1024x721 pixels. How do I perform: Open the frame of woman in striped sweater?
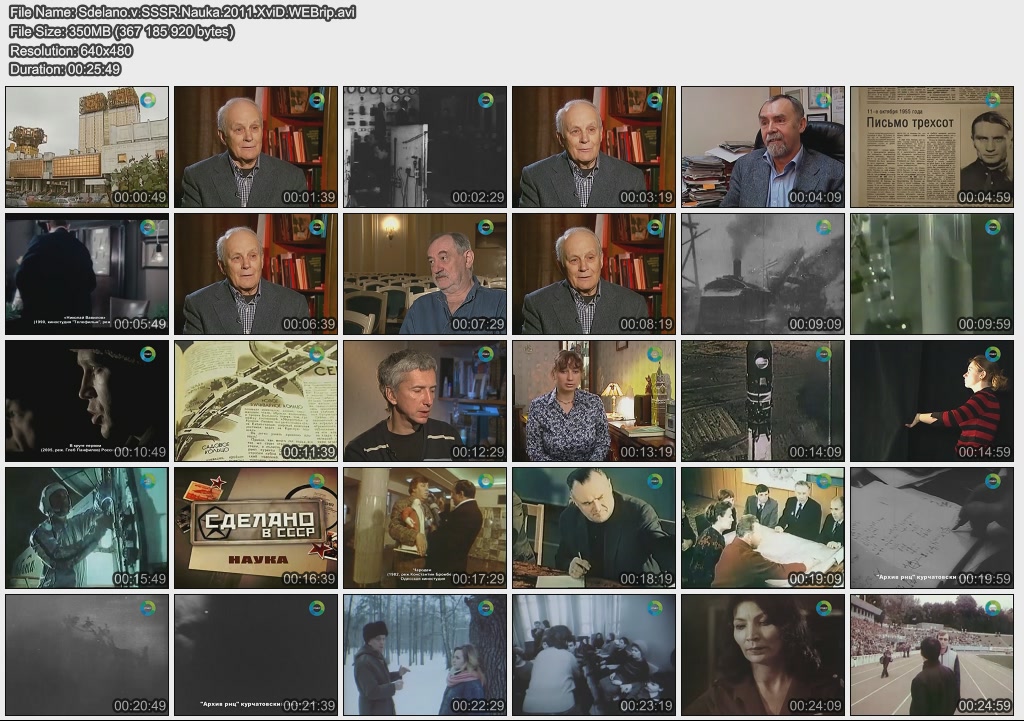point(932,401)
